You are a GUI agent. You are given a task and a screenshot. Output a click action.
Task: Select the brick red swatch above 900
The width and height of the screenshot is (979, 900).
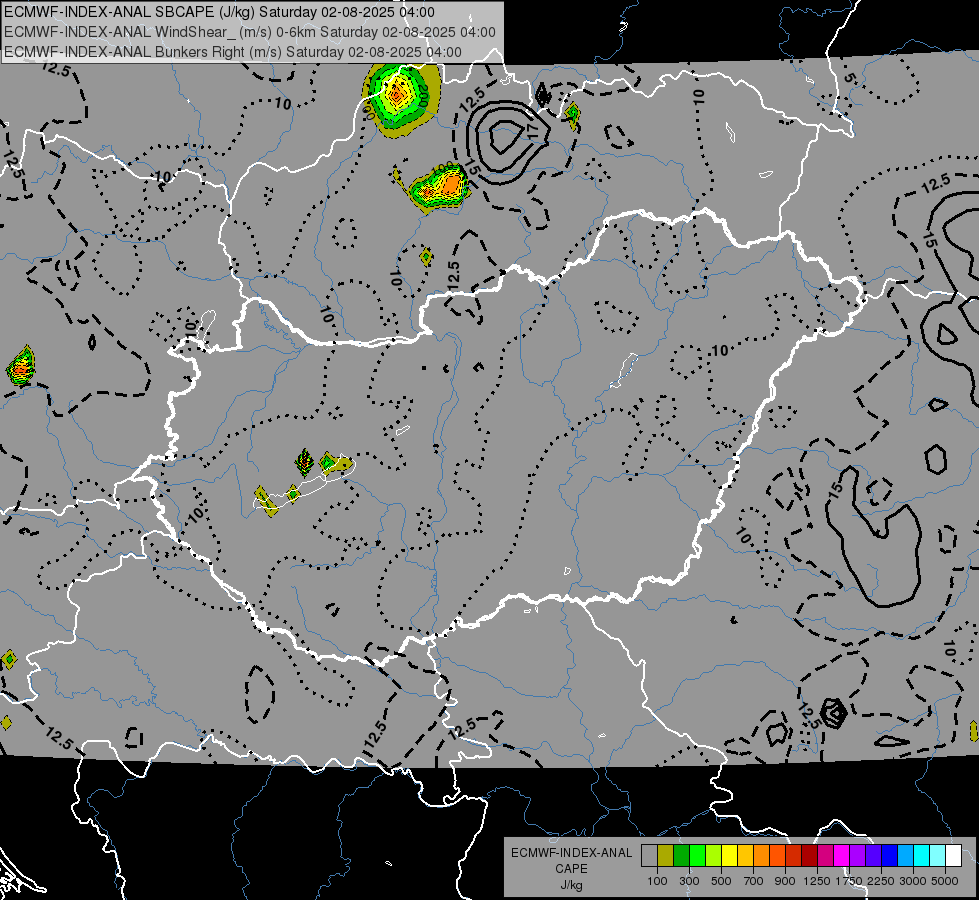click(x=794, y=855)
